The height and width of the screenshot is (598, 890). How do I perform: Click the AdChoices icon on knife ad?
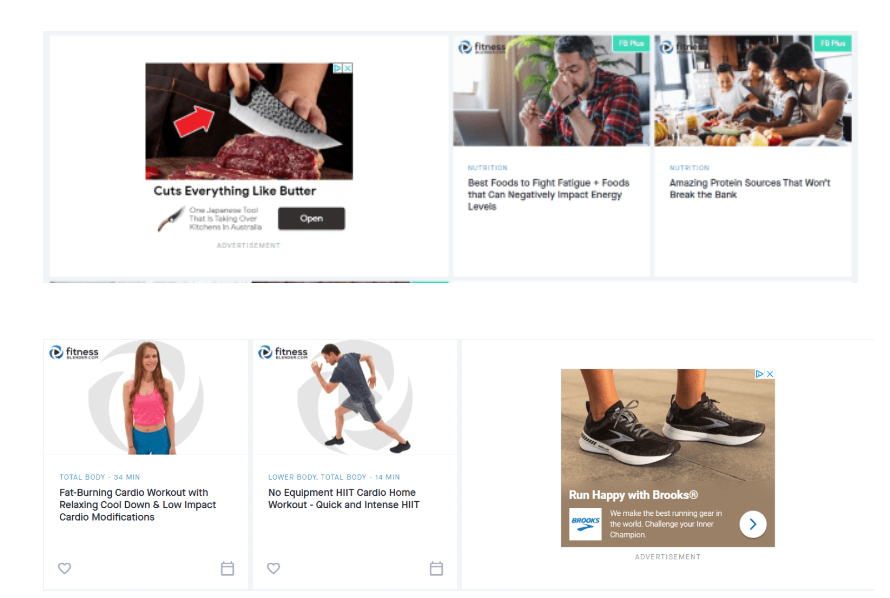338,68
